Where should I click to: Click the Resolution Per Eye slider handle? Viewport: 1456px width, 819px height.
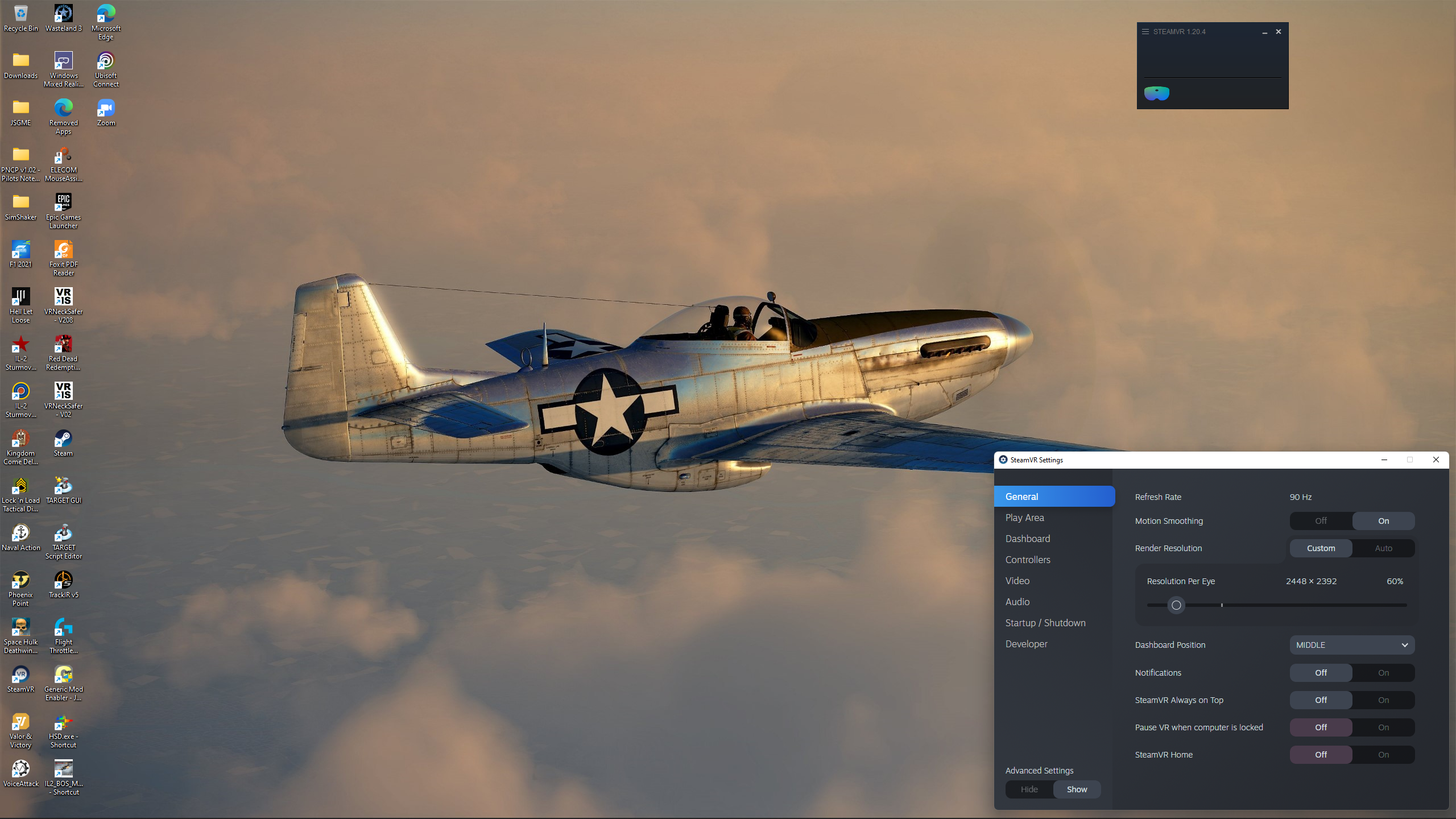point(1176,605)
